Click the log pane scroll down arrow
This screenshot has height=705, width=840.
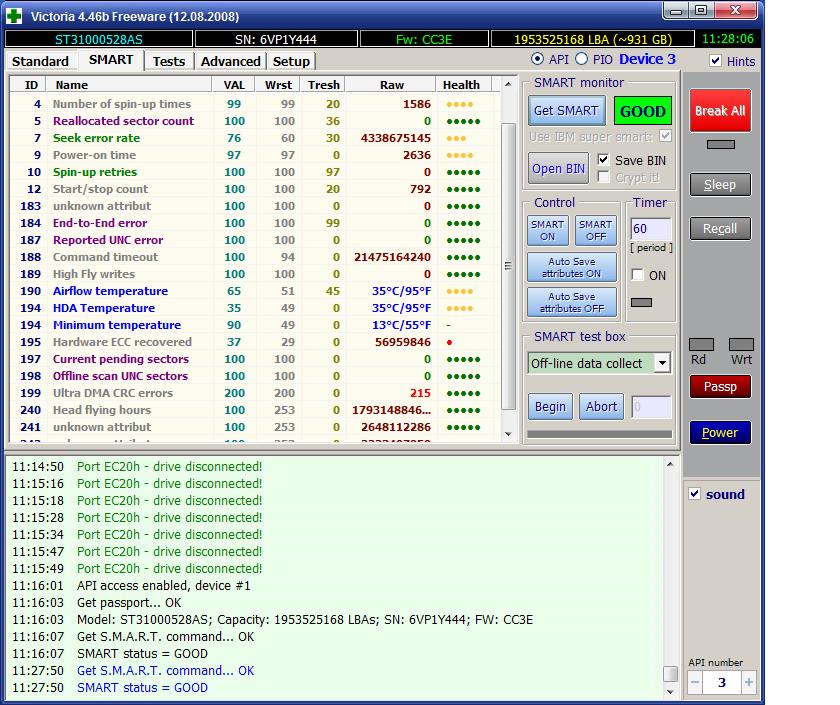[x=670, y=692]
